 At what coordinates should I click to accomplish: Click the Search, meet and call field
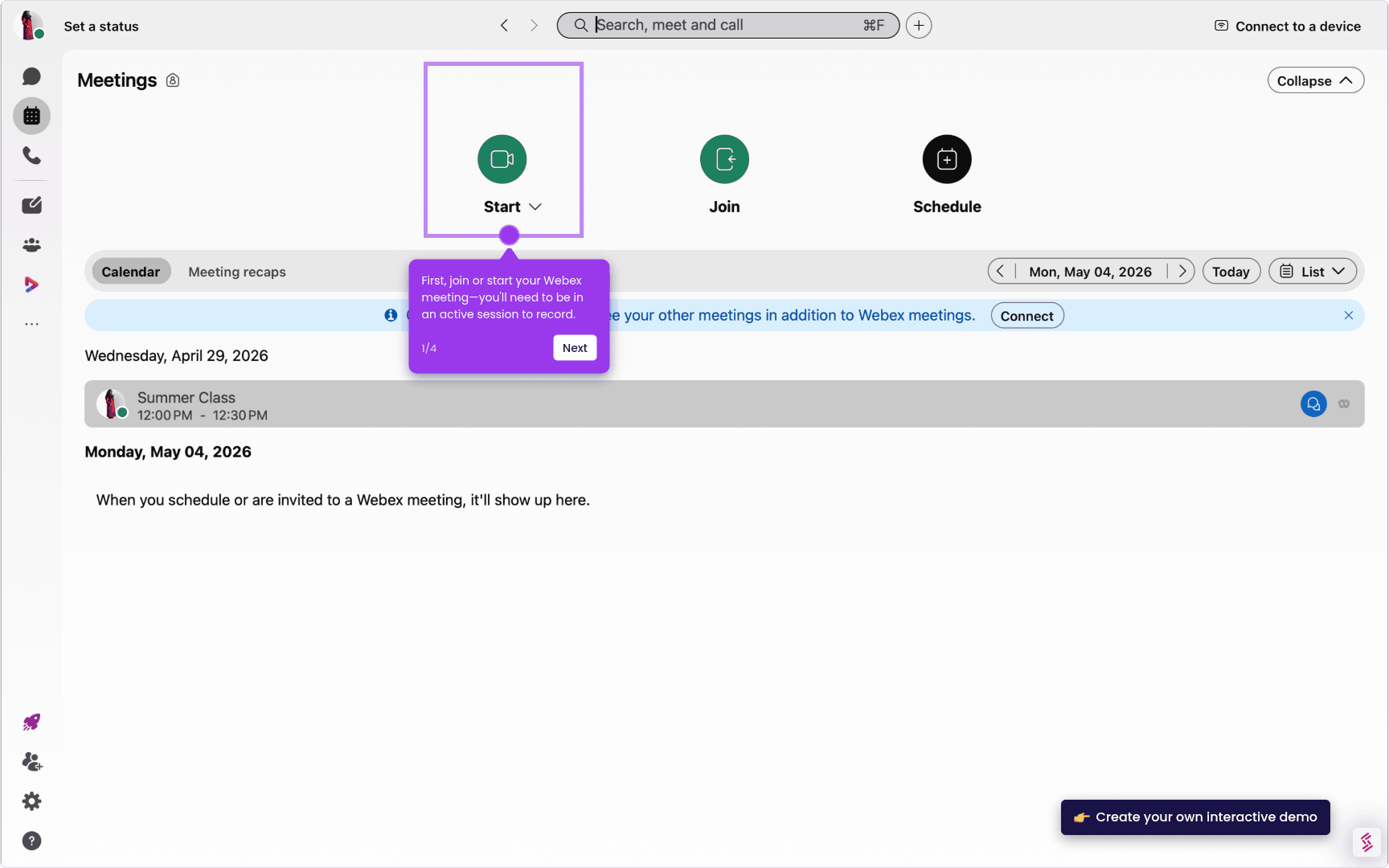pyautogui.click(x=728, y=26)
